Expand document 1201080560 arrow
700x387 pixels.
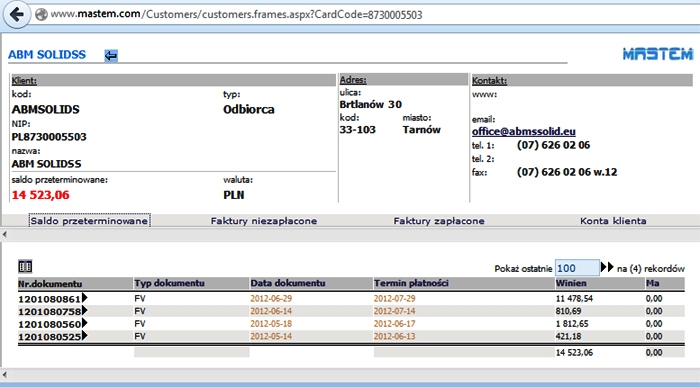point(85,323)
